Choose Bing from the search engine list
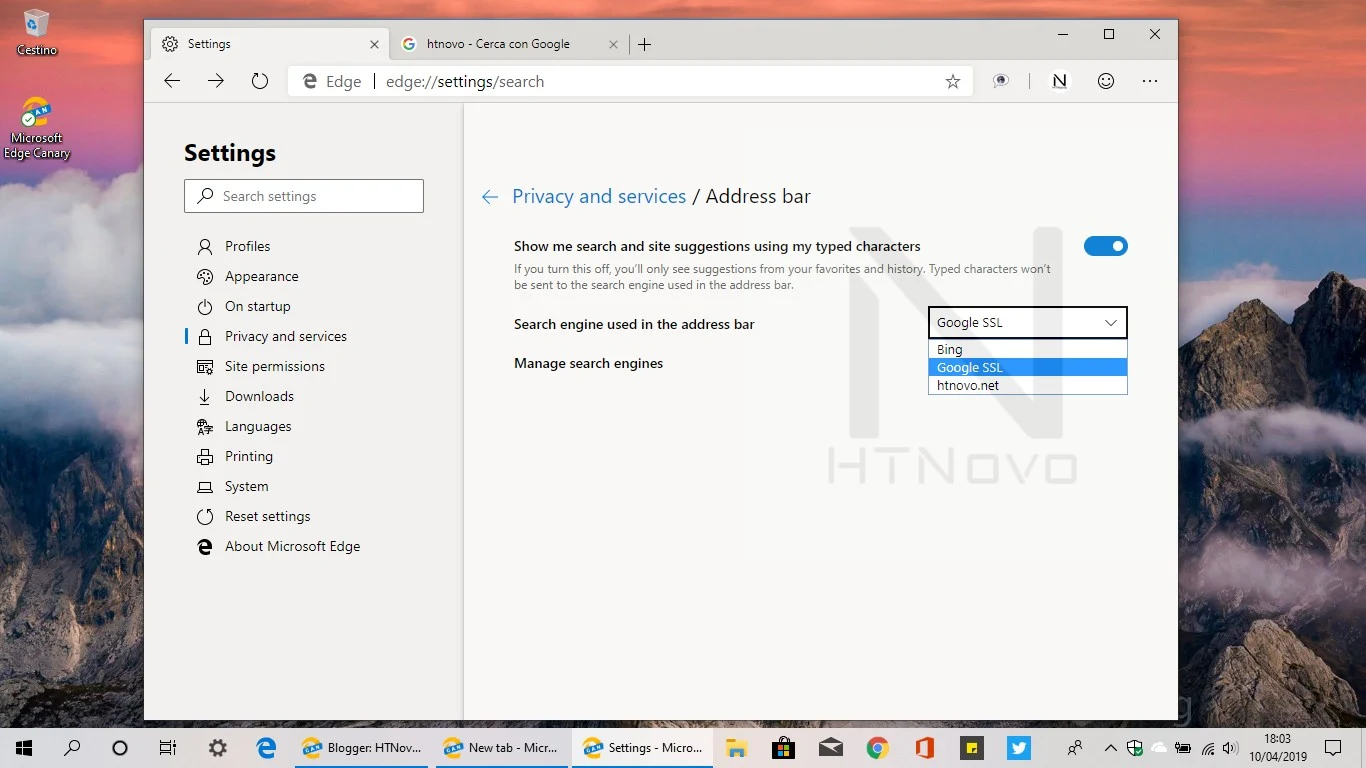Image resolution: width=1366 pixels, height=768 pixels. click(x=1027, y=350)
